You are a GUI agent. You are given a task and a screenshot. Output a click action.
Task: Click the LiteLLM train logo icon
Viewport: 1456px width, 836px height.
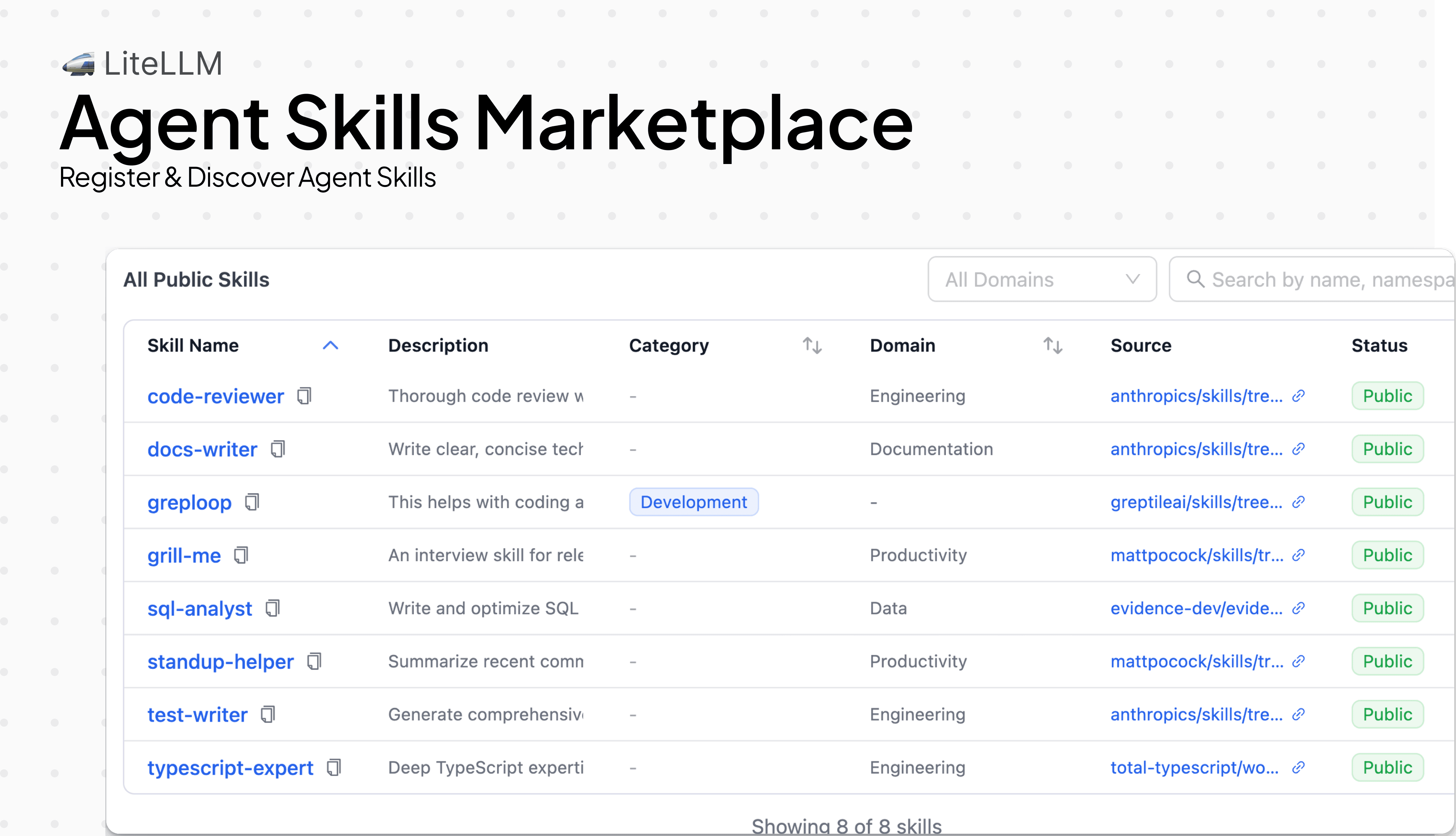pos(79,64)
